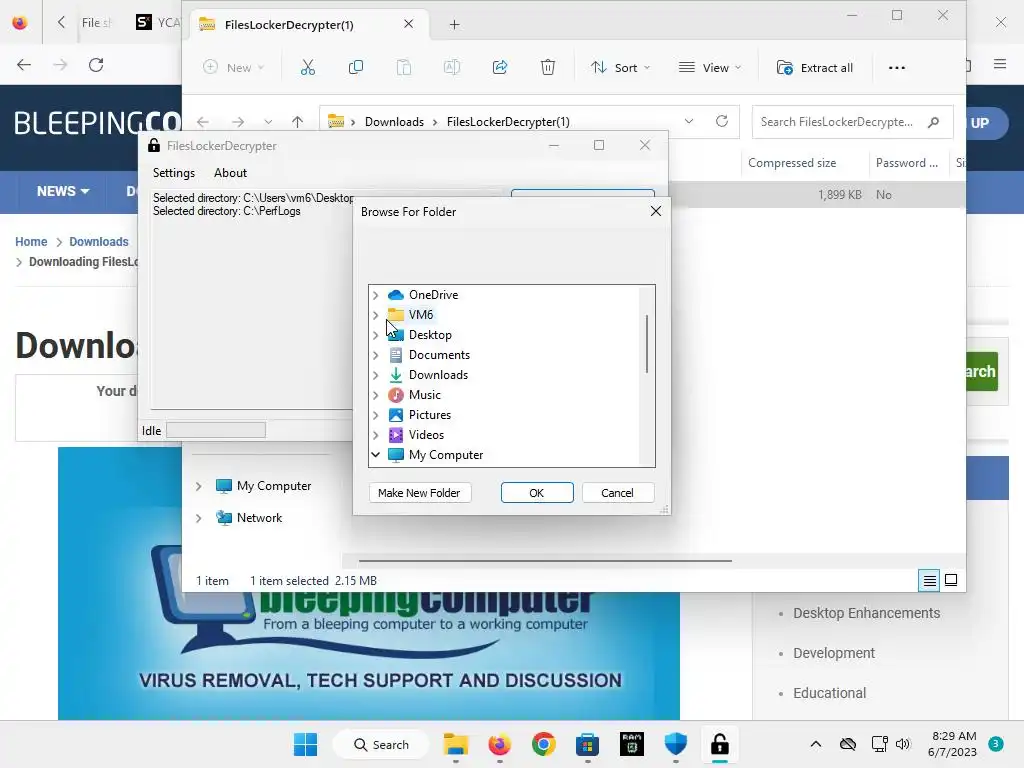Refresh the Explorer address bar
Screen dimensions: 1024x768
tap(722, 121)
